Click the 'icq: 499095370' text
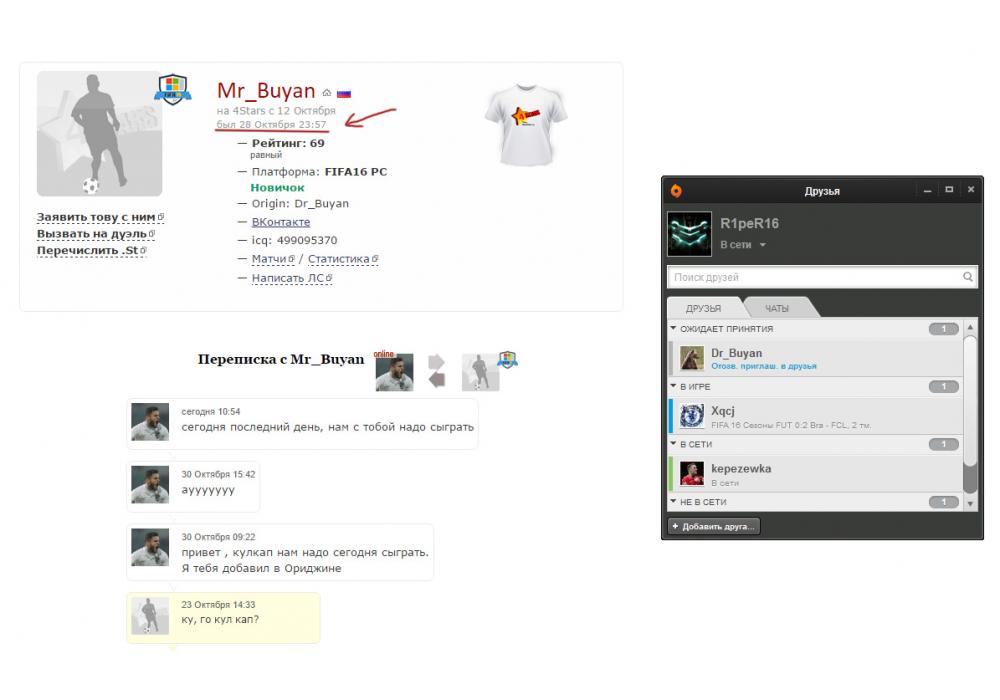This screenshot has height=700, width=1000. coord(294,240)
